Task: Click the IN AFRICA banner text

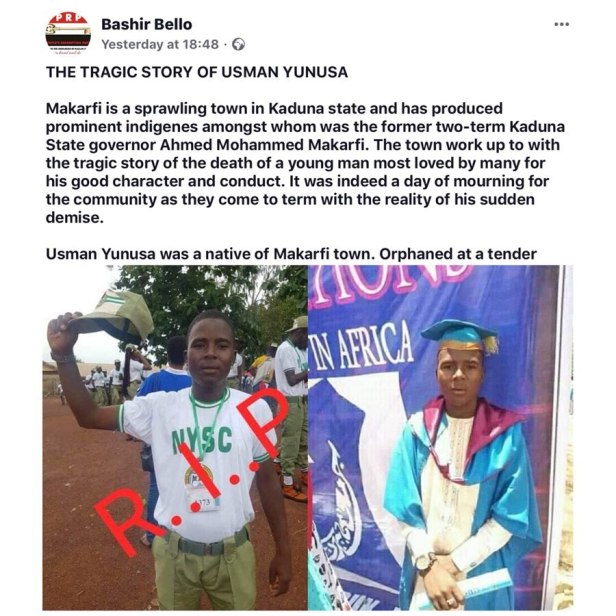Action: point(361,350)
